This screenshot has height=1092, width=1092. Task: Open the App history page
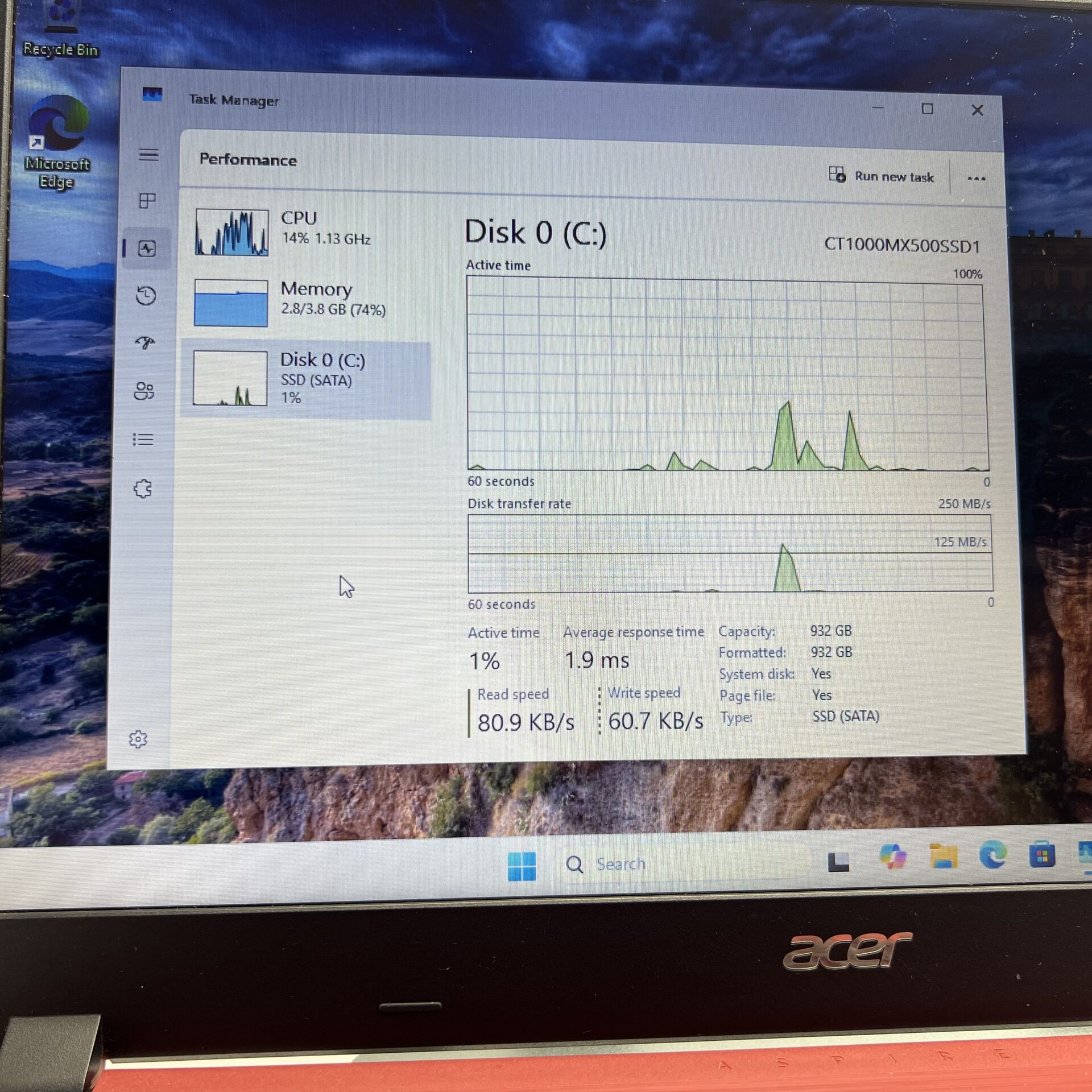coord(147,295)
